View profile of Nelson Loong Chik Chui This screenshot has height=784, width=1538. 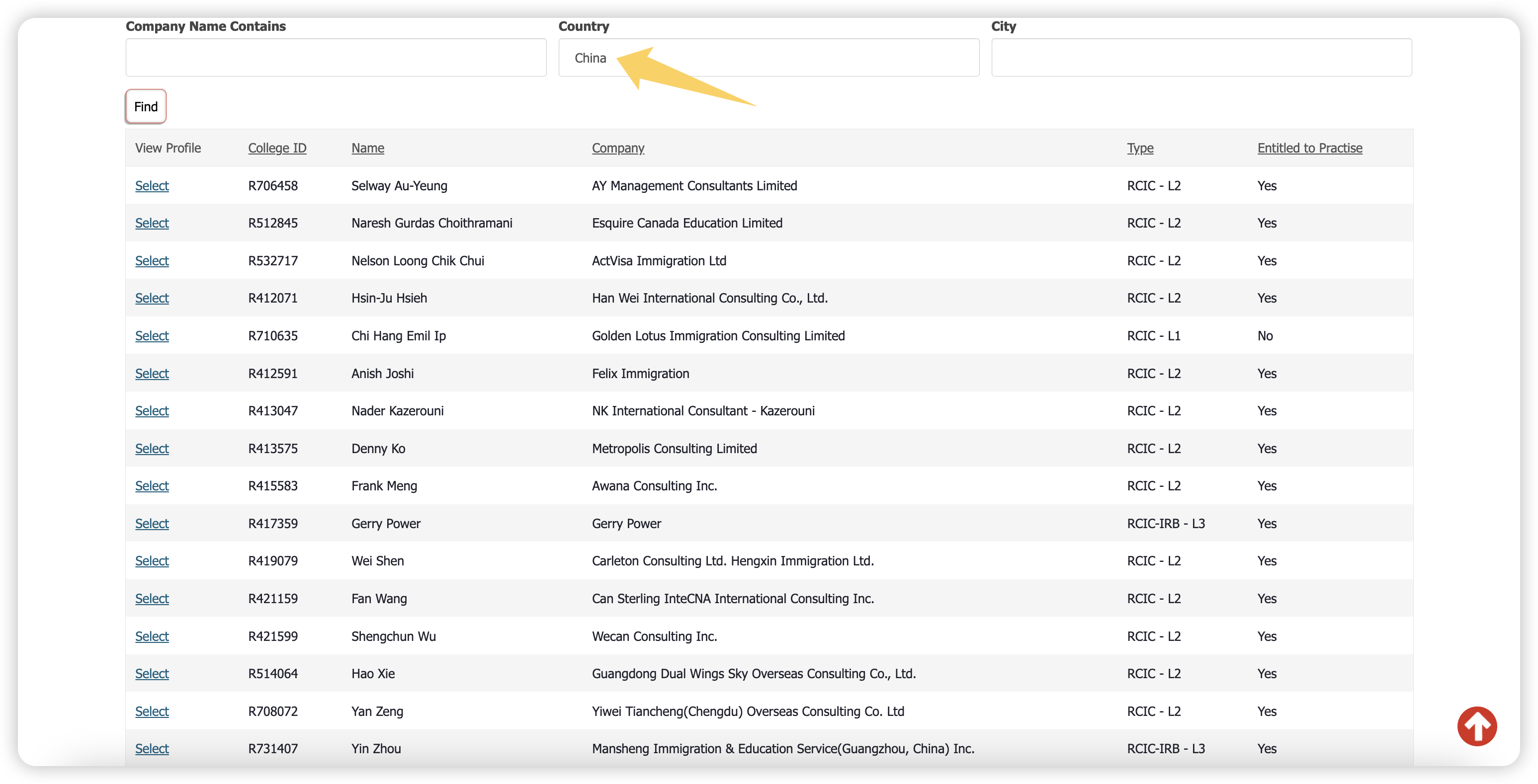tap(152, 261)
